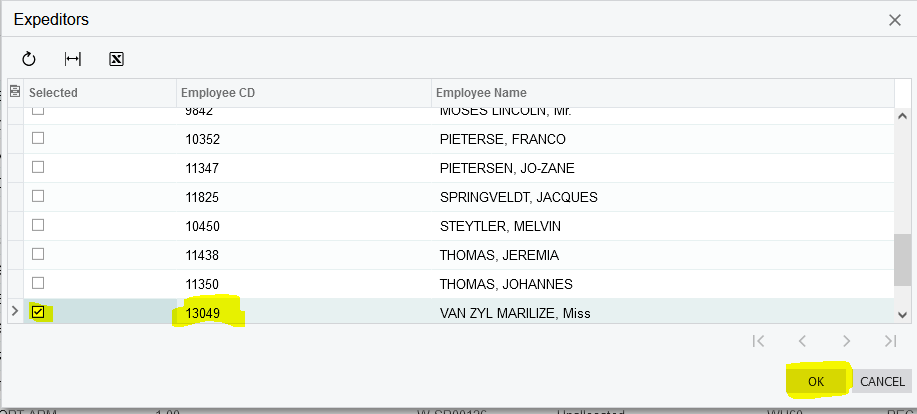Viewport: 917px width, 414px height.
Task: Select the checkbox for STEYTLER, MELVIN
Action: (39, 226)
